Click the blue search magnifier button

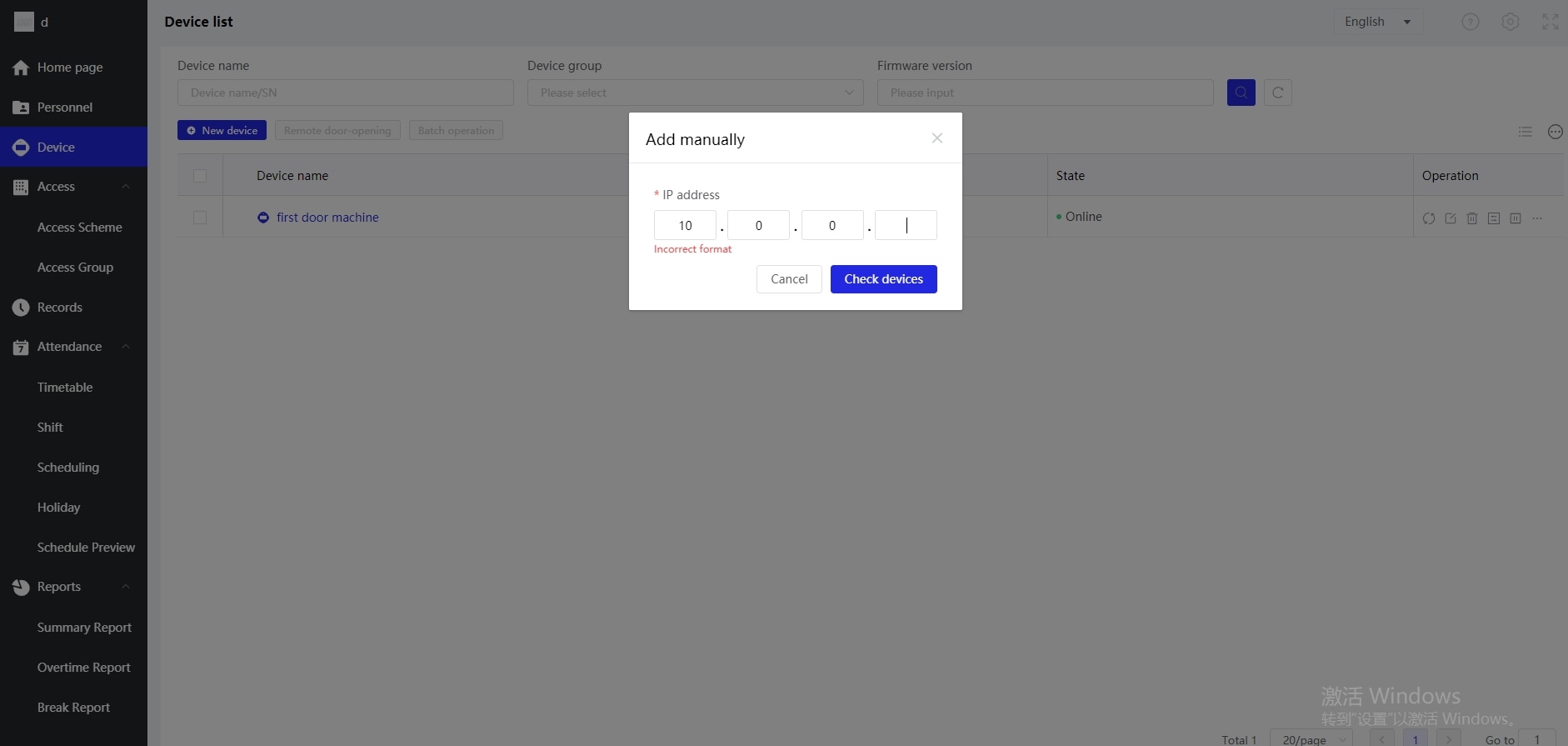click(x=1241, y=93)
